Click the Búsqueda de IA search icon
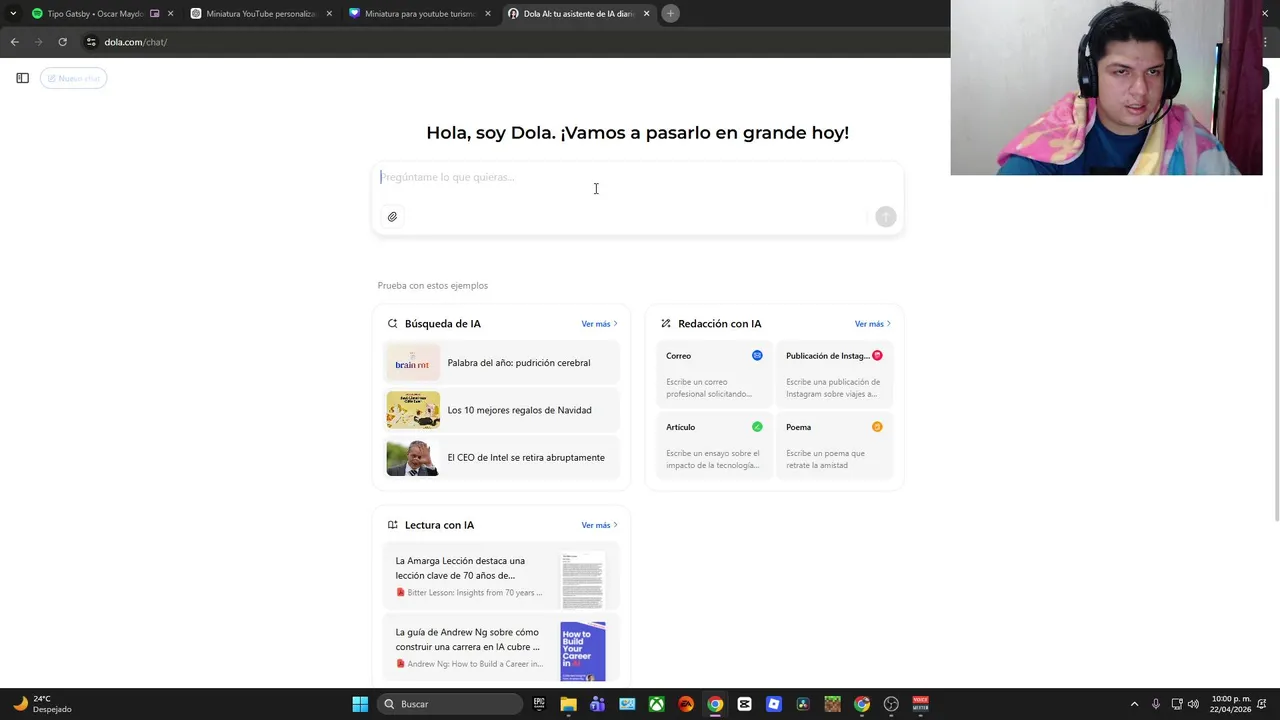The image size is (1280, 720). click(392, 324)
